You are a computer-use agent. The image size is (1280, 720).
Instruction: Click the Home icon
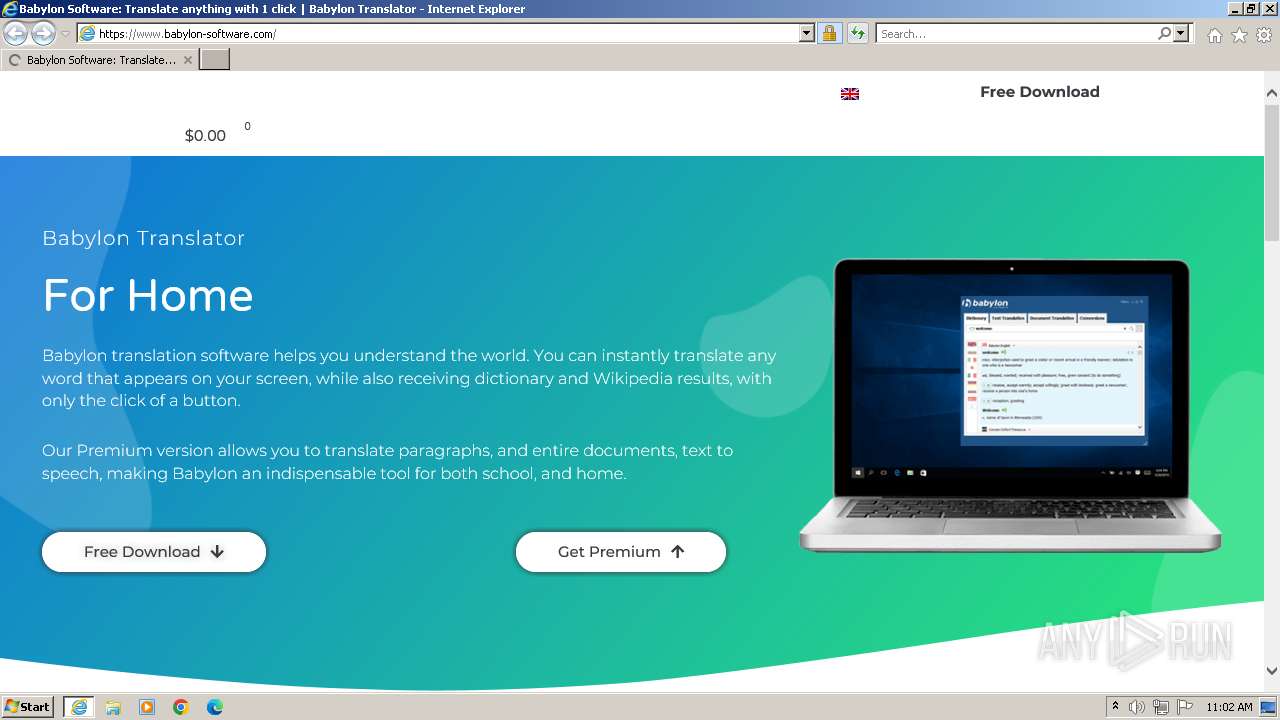tap(1214, 35)
